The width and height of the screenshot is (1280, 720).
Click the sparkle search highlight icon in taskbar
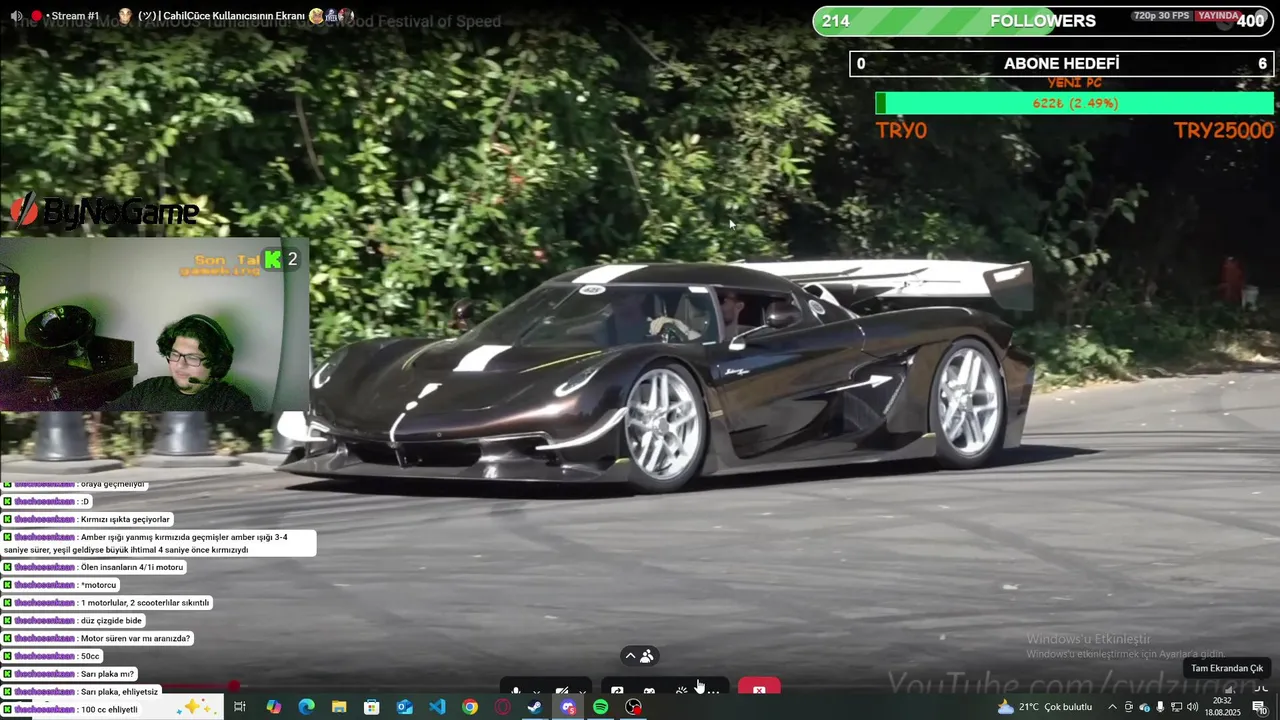197,707
